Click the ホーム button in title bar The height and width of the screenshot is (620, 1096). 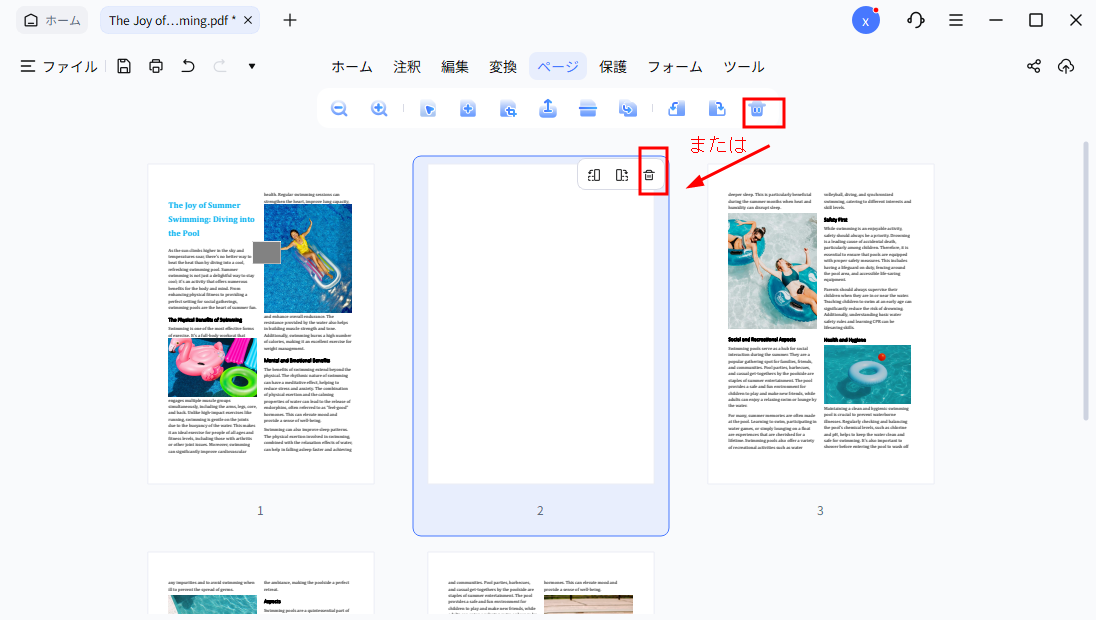coord(52,20)
